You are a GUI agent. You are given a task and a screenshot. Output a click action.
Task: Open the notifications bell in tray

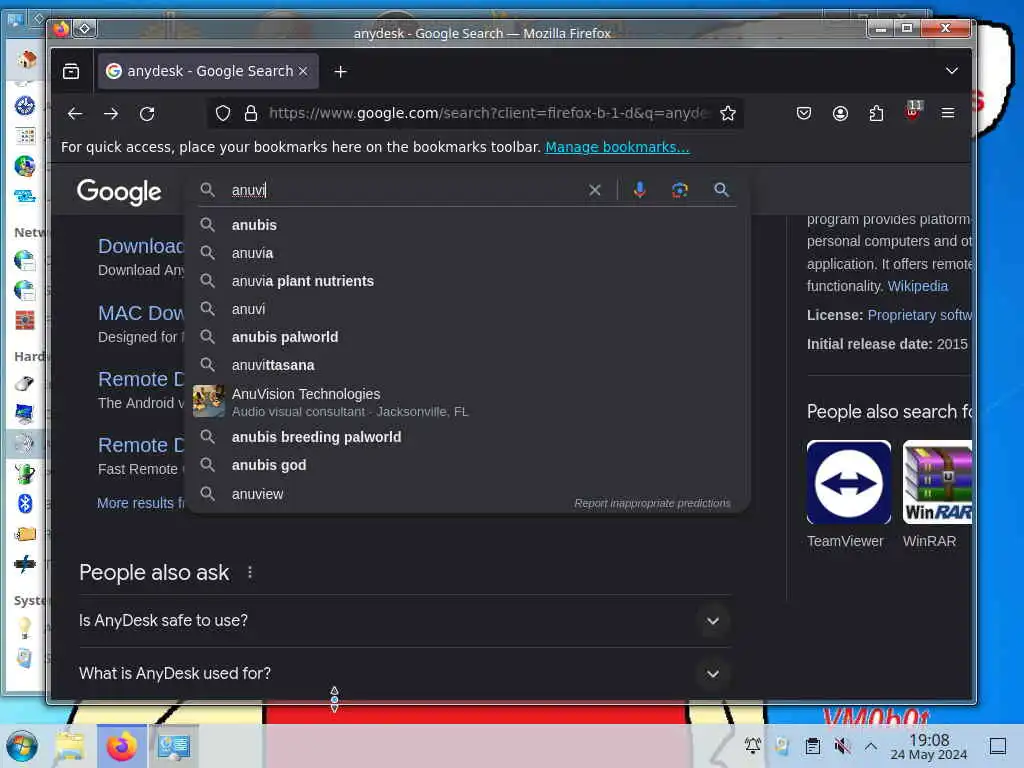coord(752,746)
